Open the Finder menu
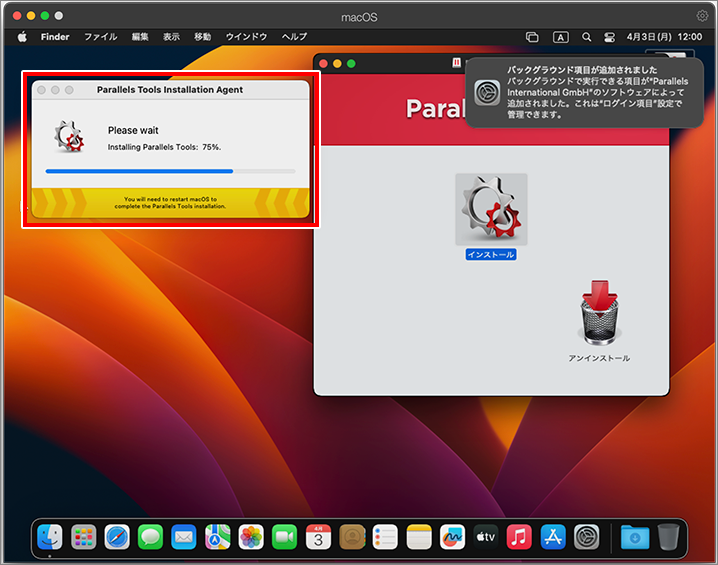 pos(55,37)
